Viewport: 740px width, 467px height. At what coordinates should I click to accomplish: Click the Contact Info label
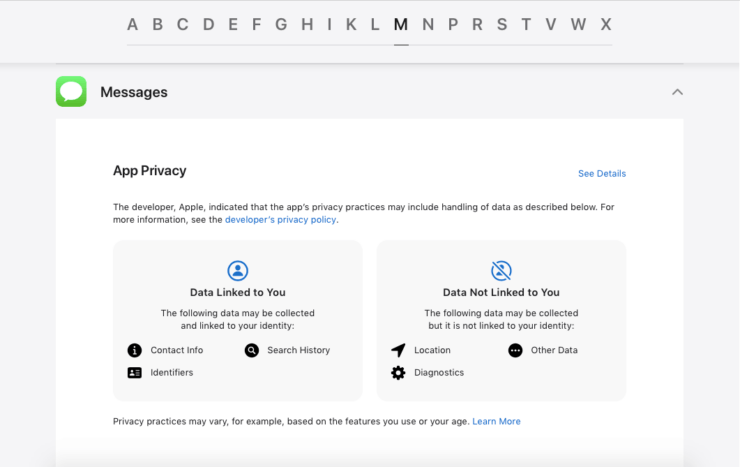click(x=177, y=350)
